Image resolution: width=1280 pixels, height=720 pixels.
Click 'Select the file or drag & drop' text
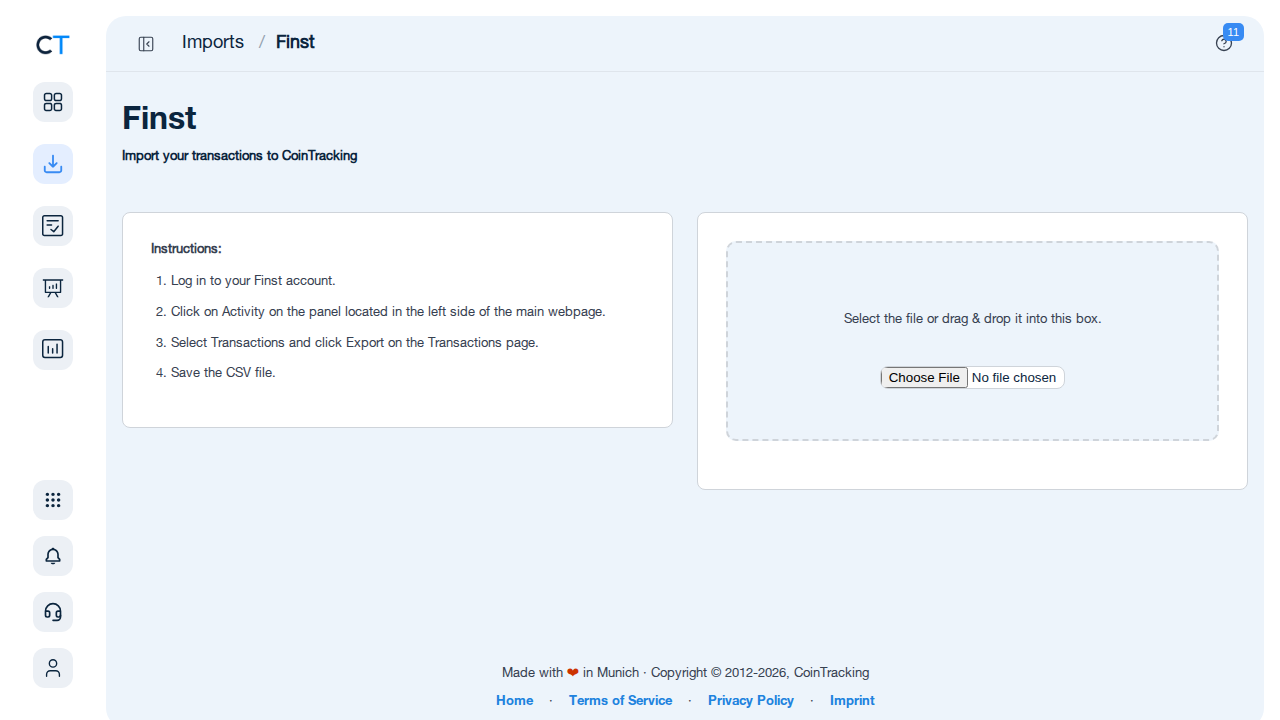coord(972,319)
